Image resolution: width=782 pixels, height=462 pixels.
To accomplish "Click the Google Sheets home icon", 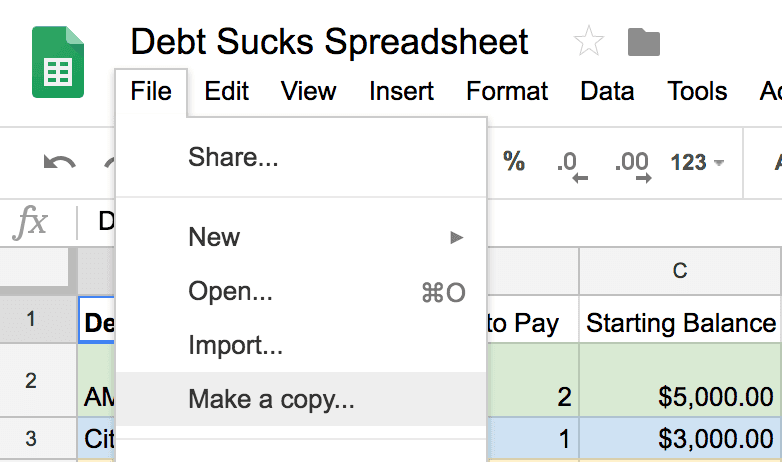I will point(58,62).
